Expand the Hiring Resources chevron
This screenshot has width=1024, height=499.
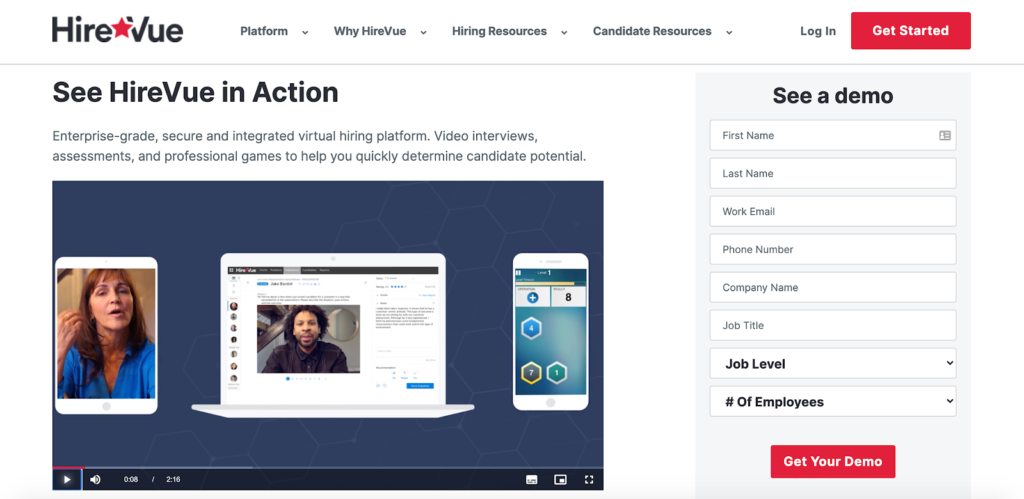[564, 32]
